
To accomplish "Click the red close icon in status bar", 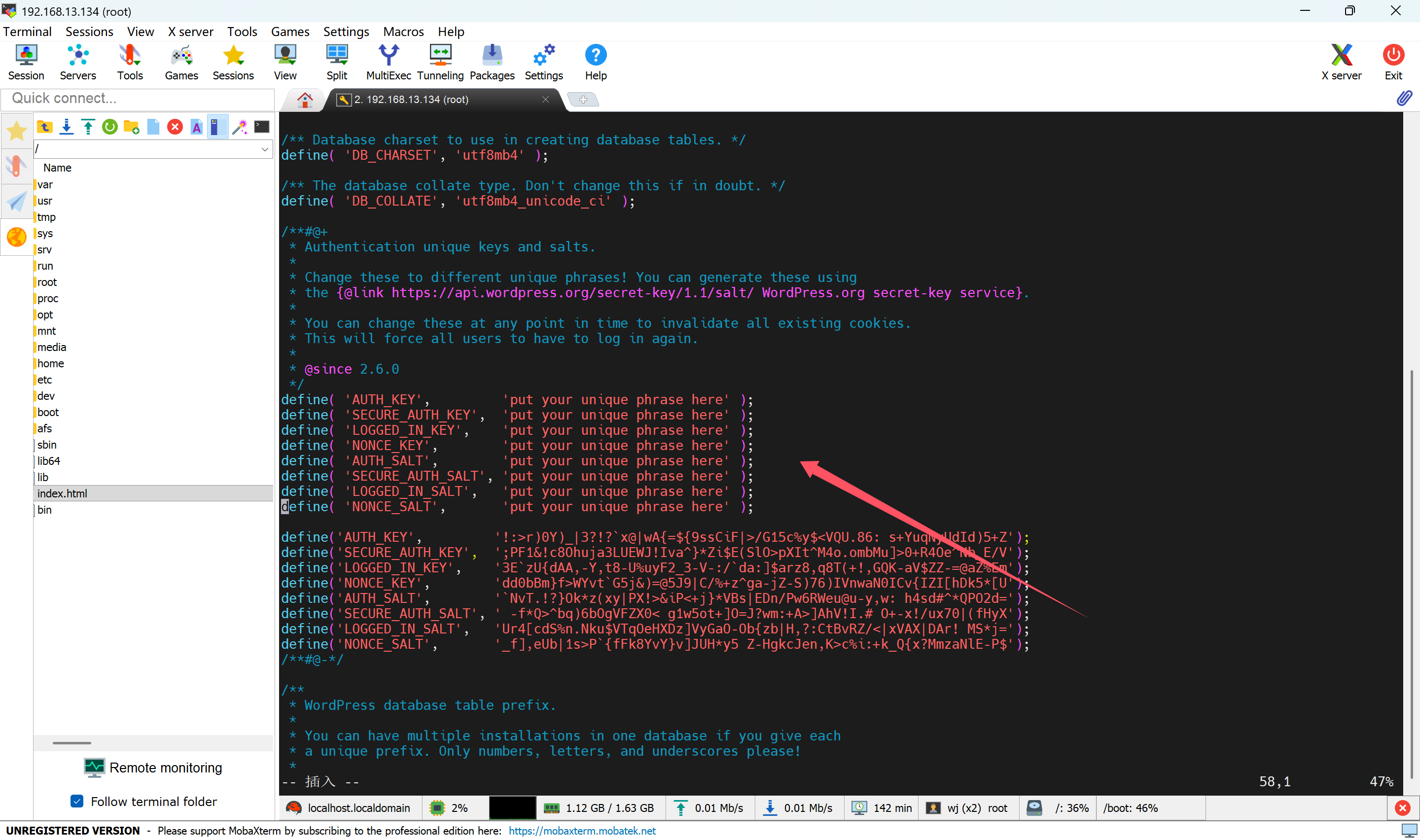I will coord(1402,808).
